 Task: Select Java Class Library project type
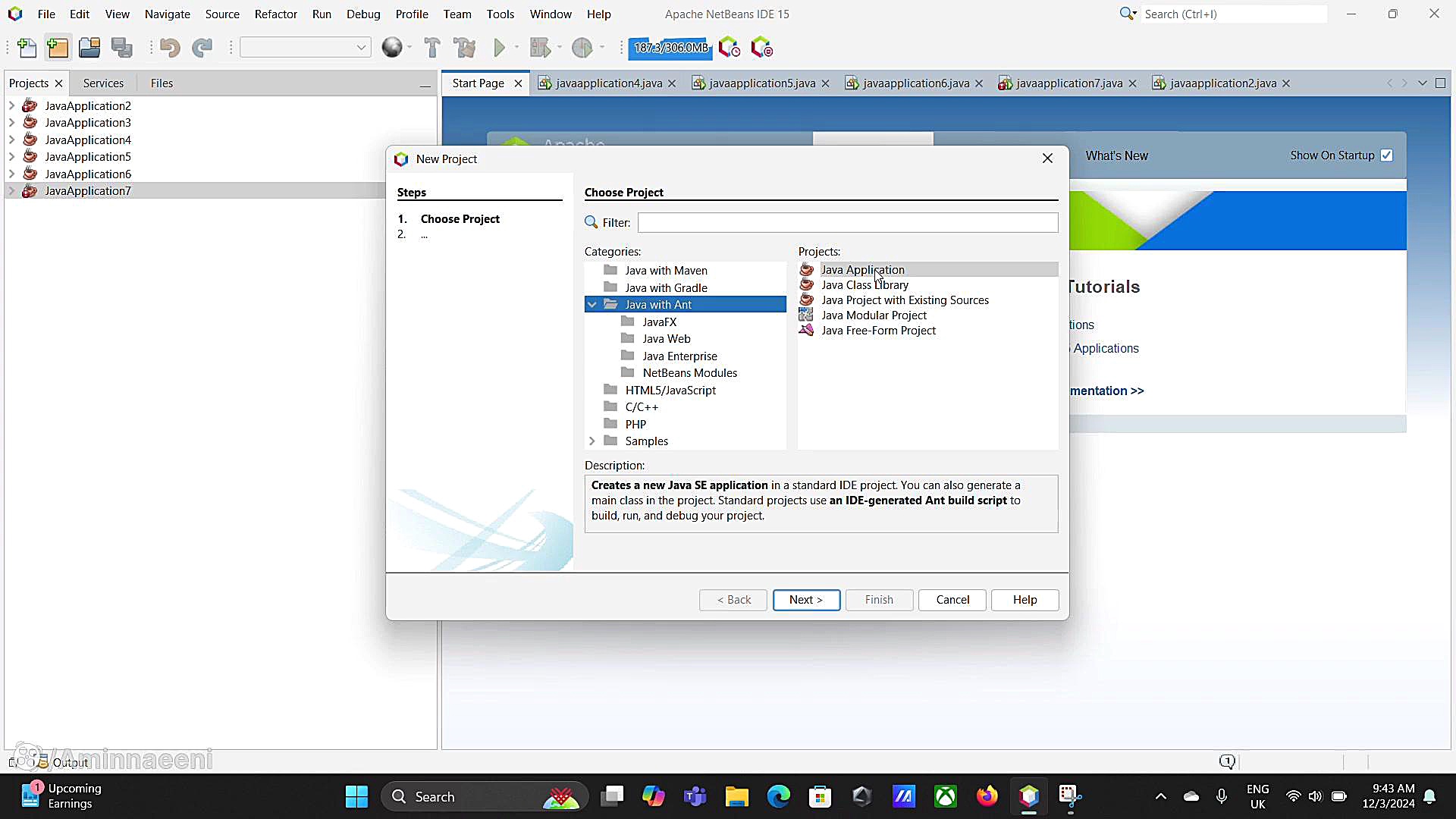(864, 285)
